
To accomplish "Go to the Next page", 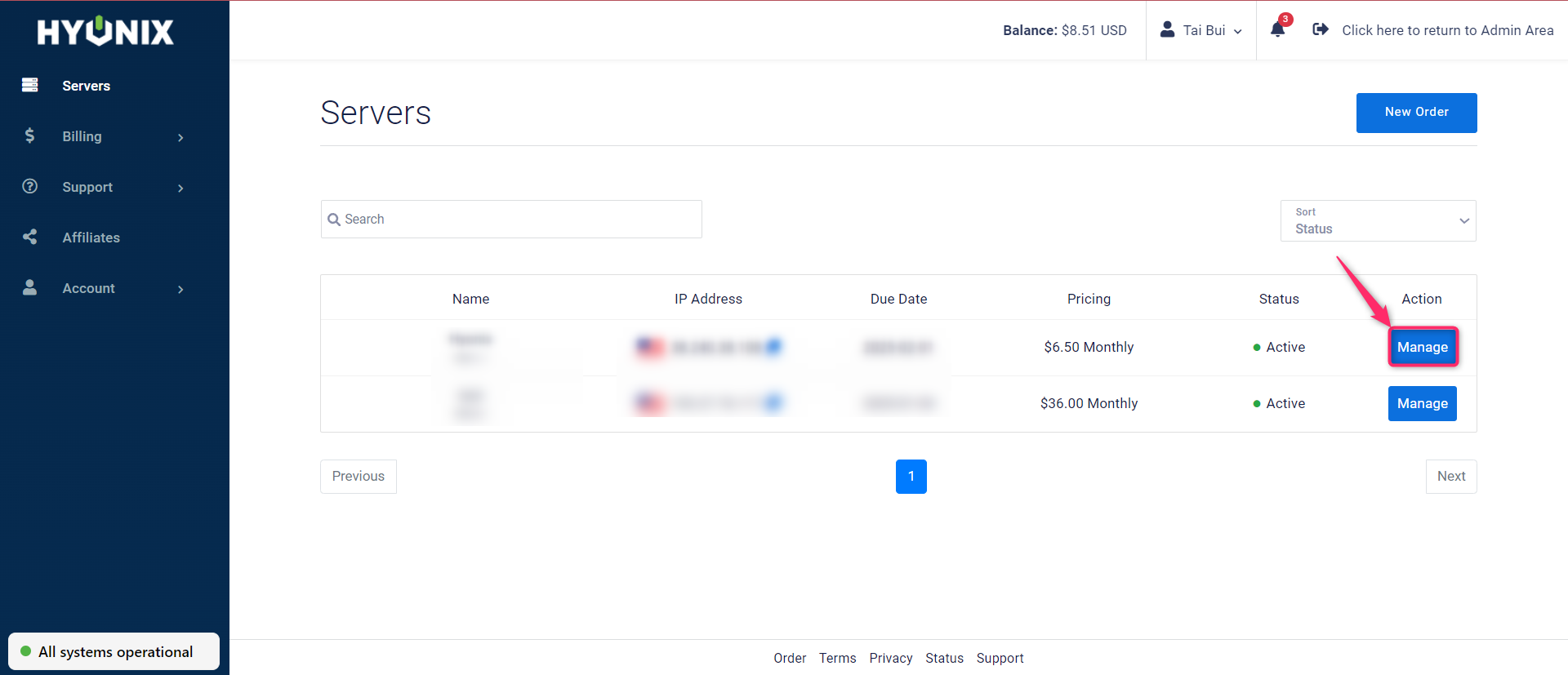I will click(1450, 476).
